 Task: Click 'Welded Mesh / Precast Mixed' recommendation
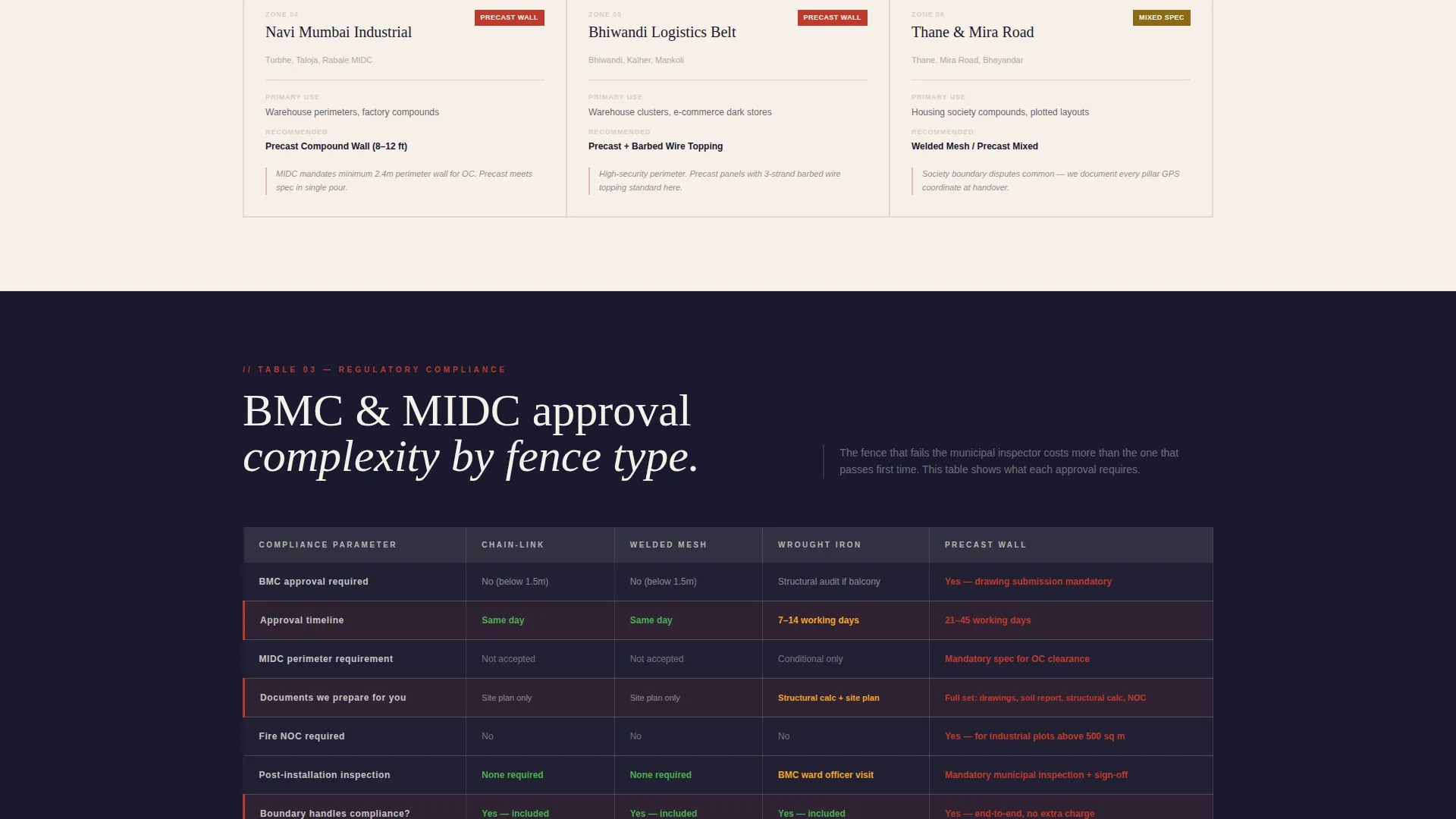974,146
